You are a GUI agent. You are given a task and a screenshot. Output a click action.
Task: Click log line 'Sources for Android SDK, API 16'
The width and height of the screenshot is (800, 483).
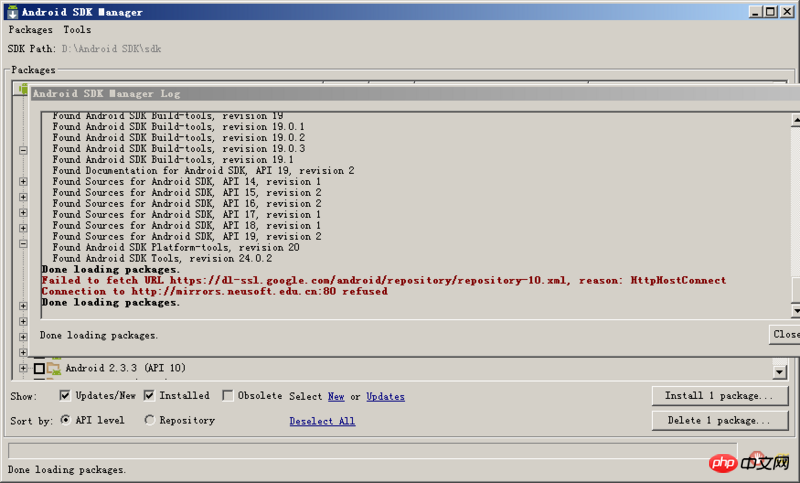point(186,204)
